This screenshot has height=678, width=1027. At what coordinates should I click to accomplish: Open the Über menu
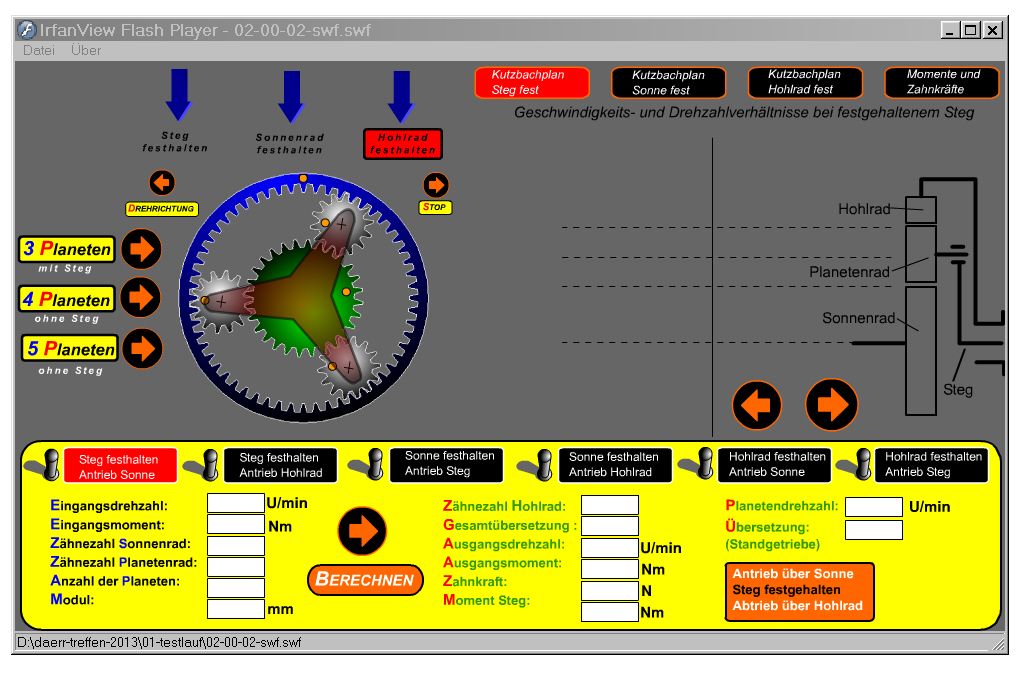click(x=86, y=50)
